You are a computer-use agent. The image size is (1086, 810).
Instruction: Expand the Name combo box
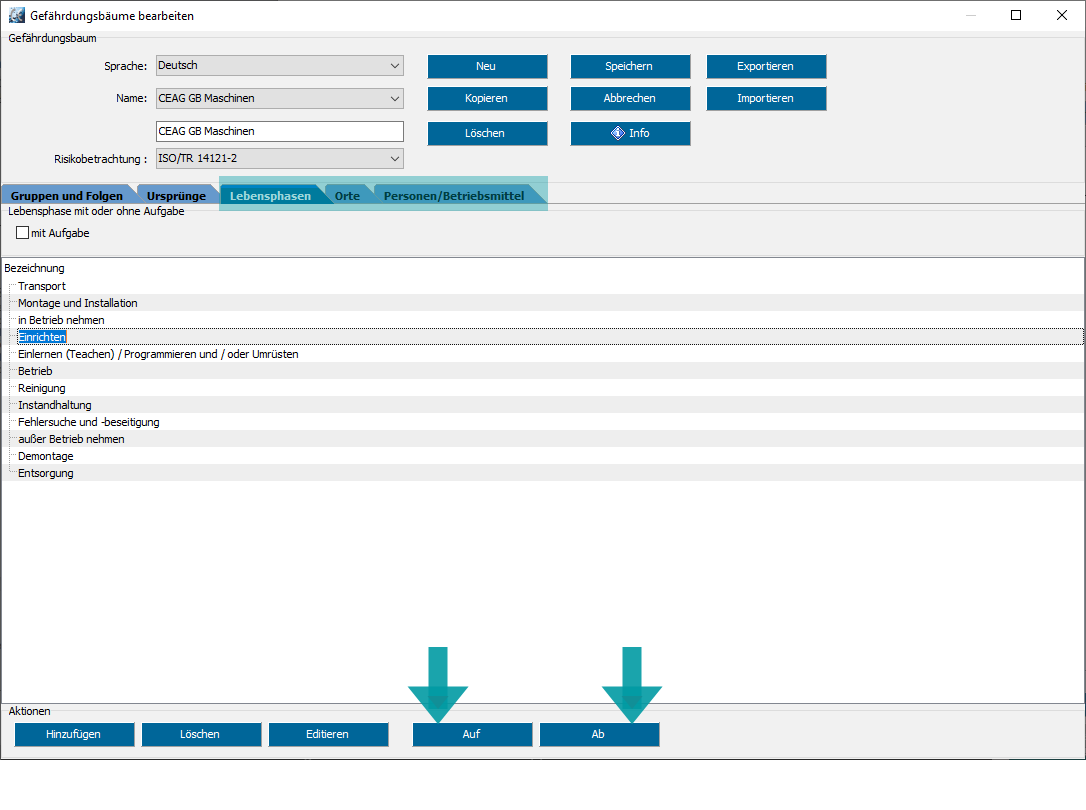(x=280, y=99)
